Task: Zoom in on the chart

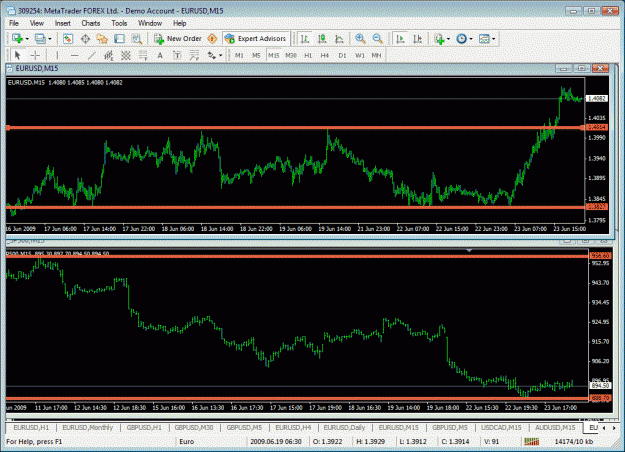Action: click(x=361, y=39)
